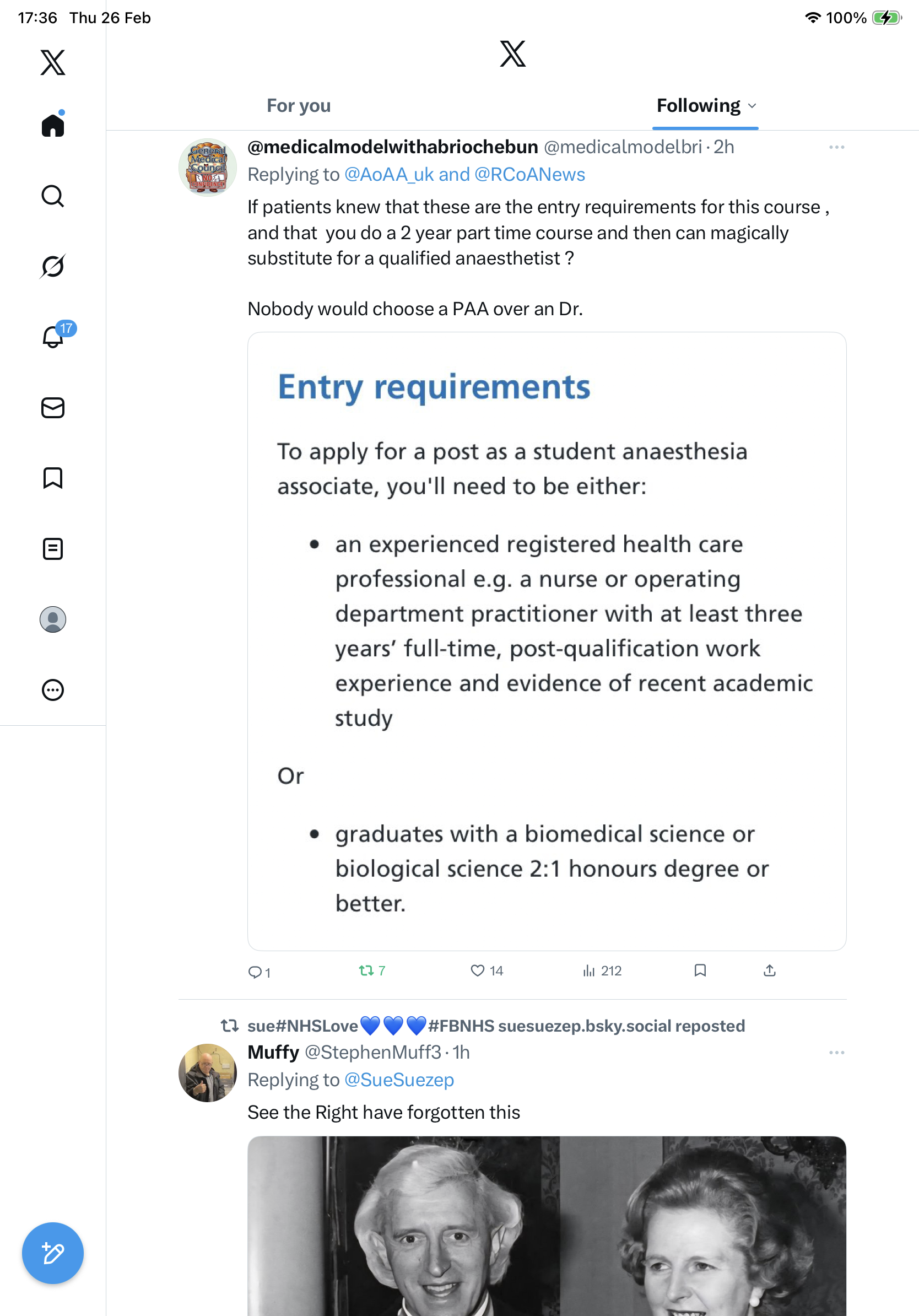
Task: Open Messages envelope in sidebar
Action: 53,408
